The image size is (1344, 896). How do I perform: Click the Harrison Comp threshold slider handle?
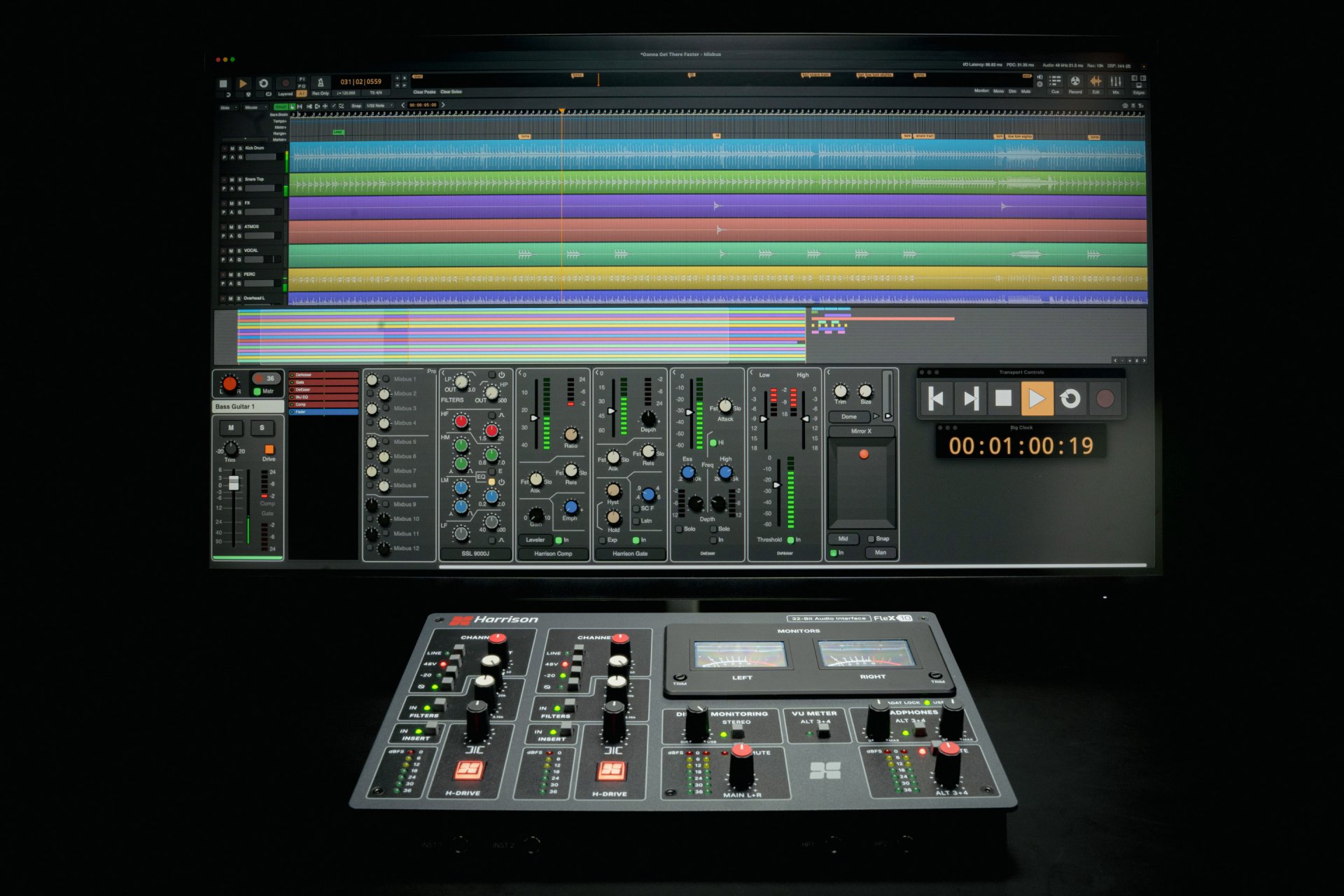(535, 418)
